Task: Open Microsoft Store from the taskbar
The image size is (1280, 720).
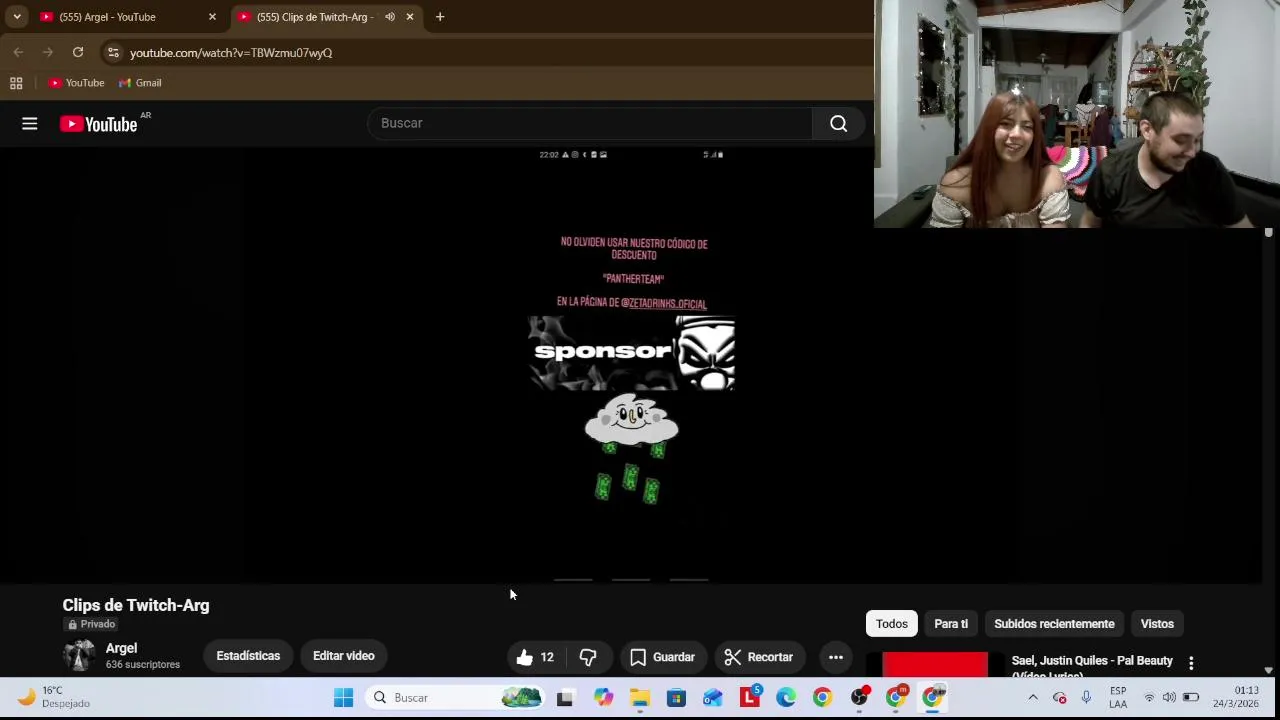Action: click(x=676, y=698)
